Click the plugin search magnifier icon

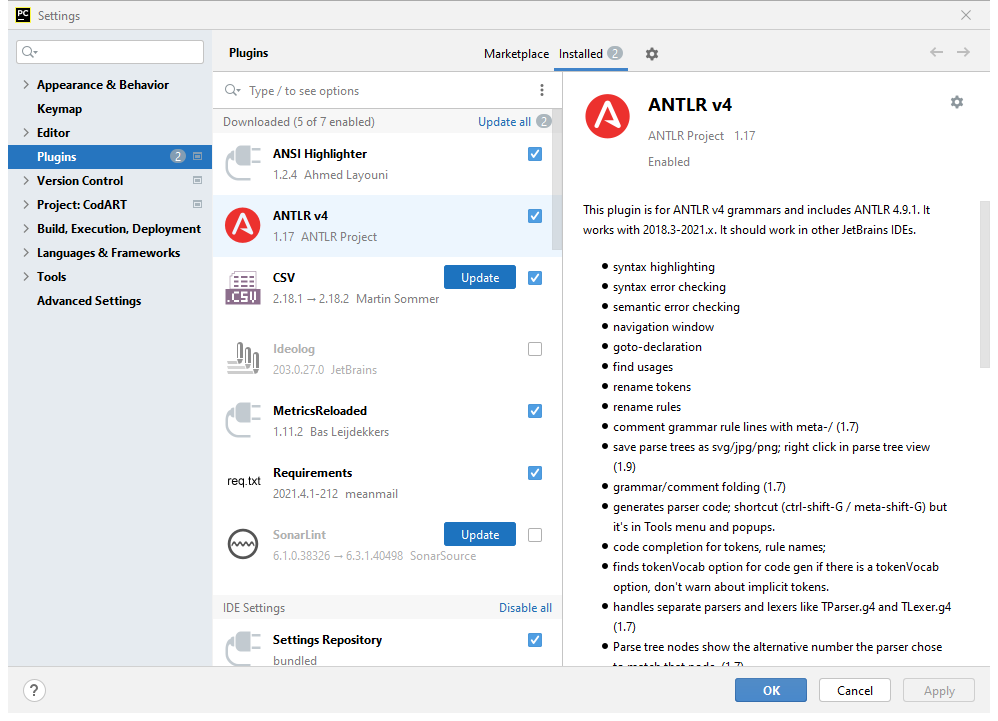(x=232, y=90)
